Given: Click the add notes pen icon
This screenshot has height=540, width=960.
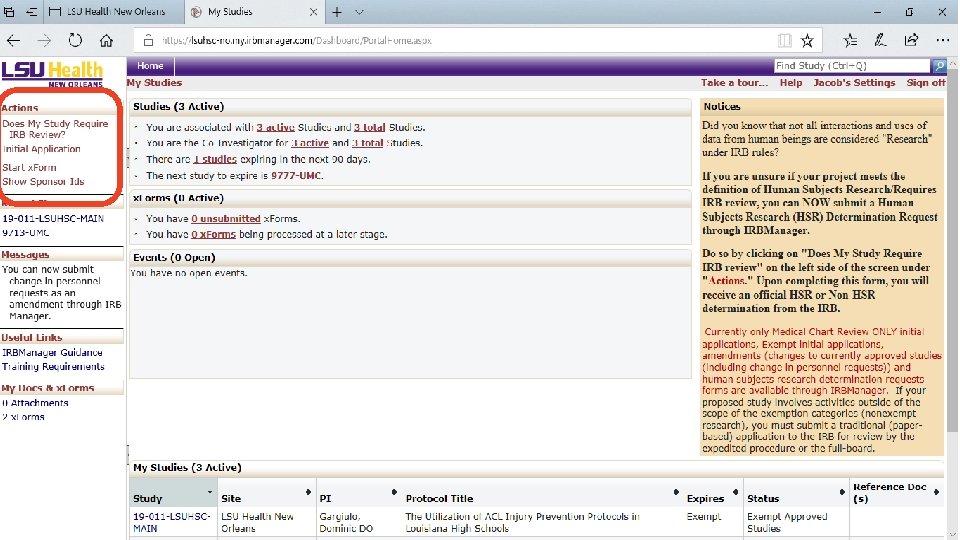Looking at the screenshot, I should [880, 41].
